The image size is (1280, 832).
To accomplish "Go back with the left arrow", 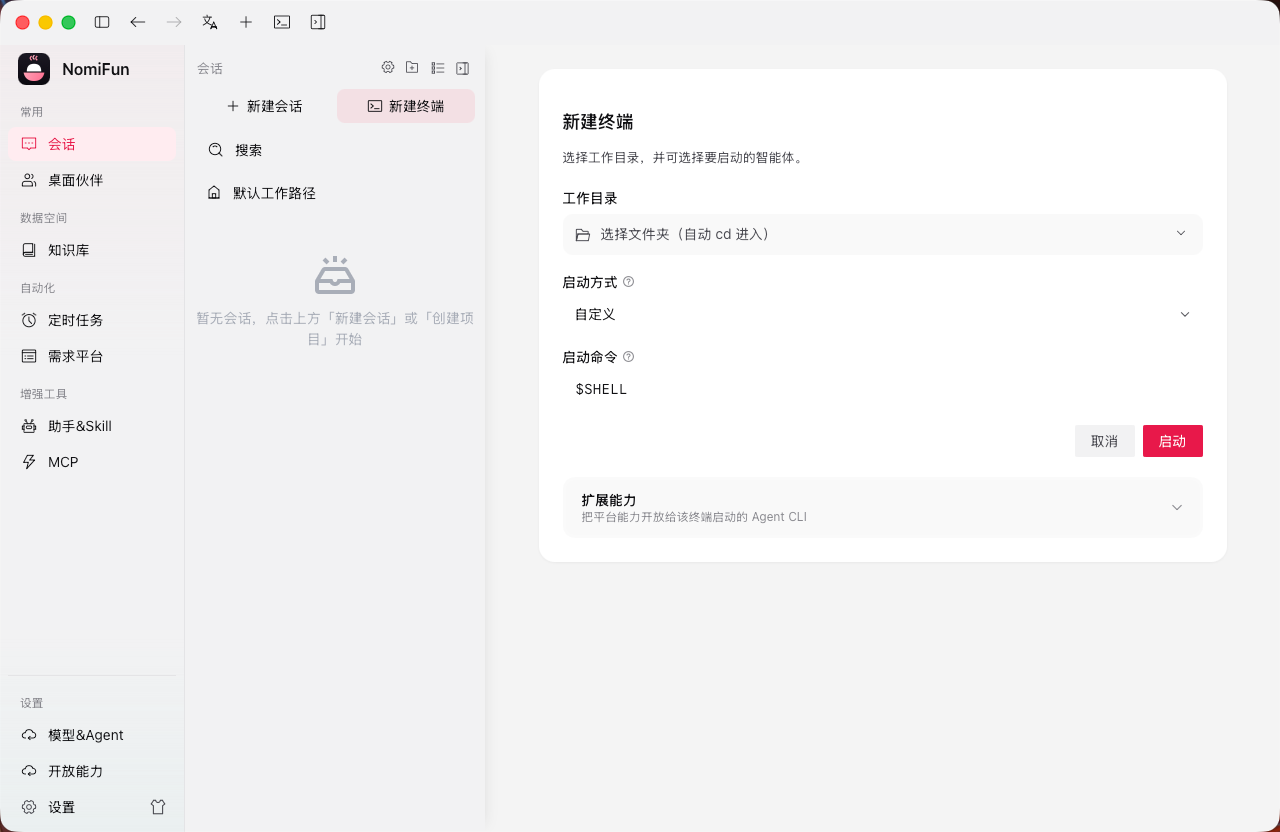I will [138, 22].
